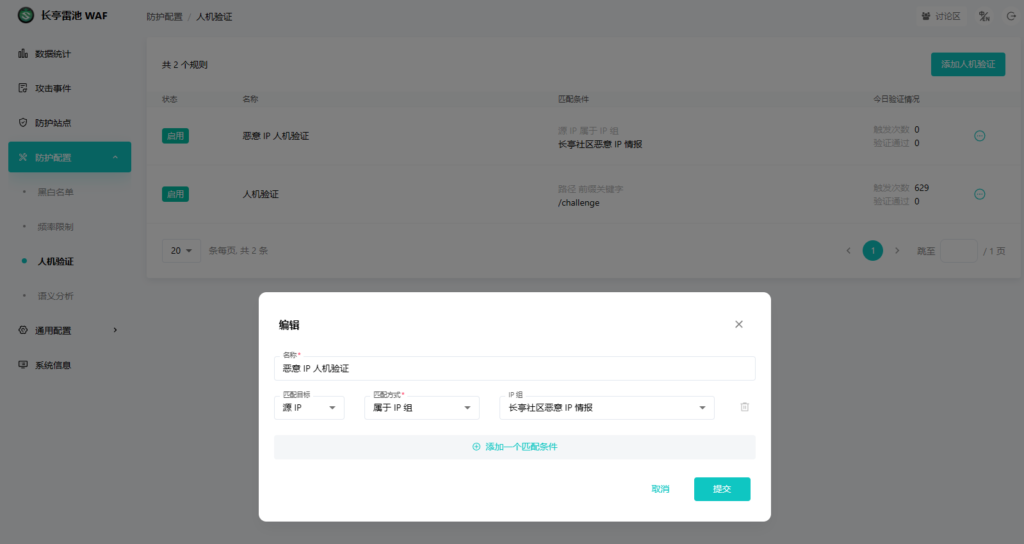Select 人机验证 submenu item
This screenshot has width=1024, height=544.
click(56, 261)
